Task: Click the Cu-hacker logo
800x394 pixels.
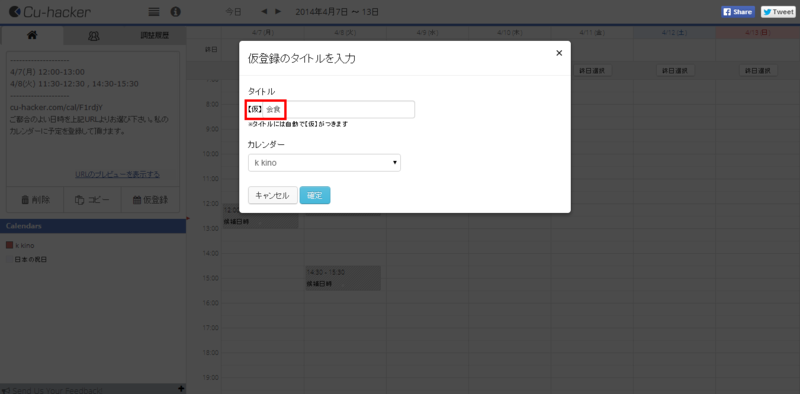Action: (50, 12)
